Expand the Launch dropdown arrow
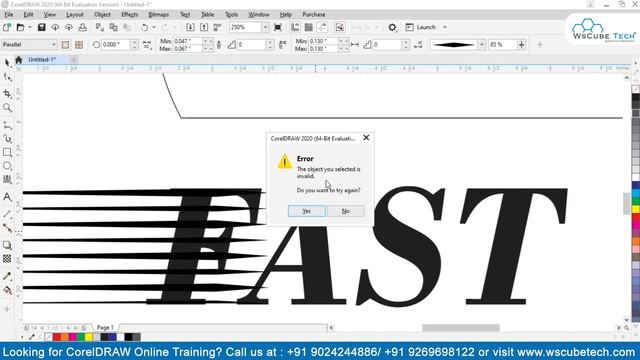Screen dimensions: 640x360 click(445, 27)
